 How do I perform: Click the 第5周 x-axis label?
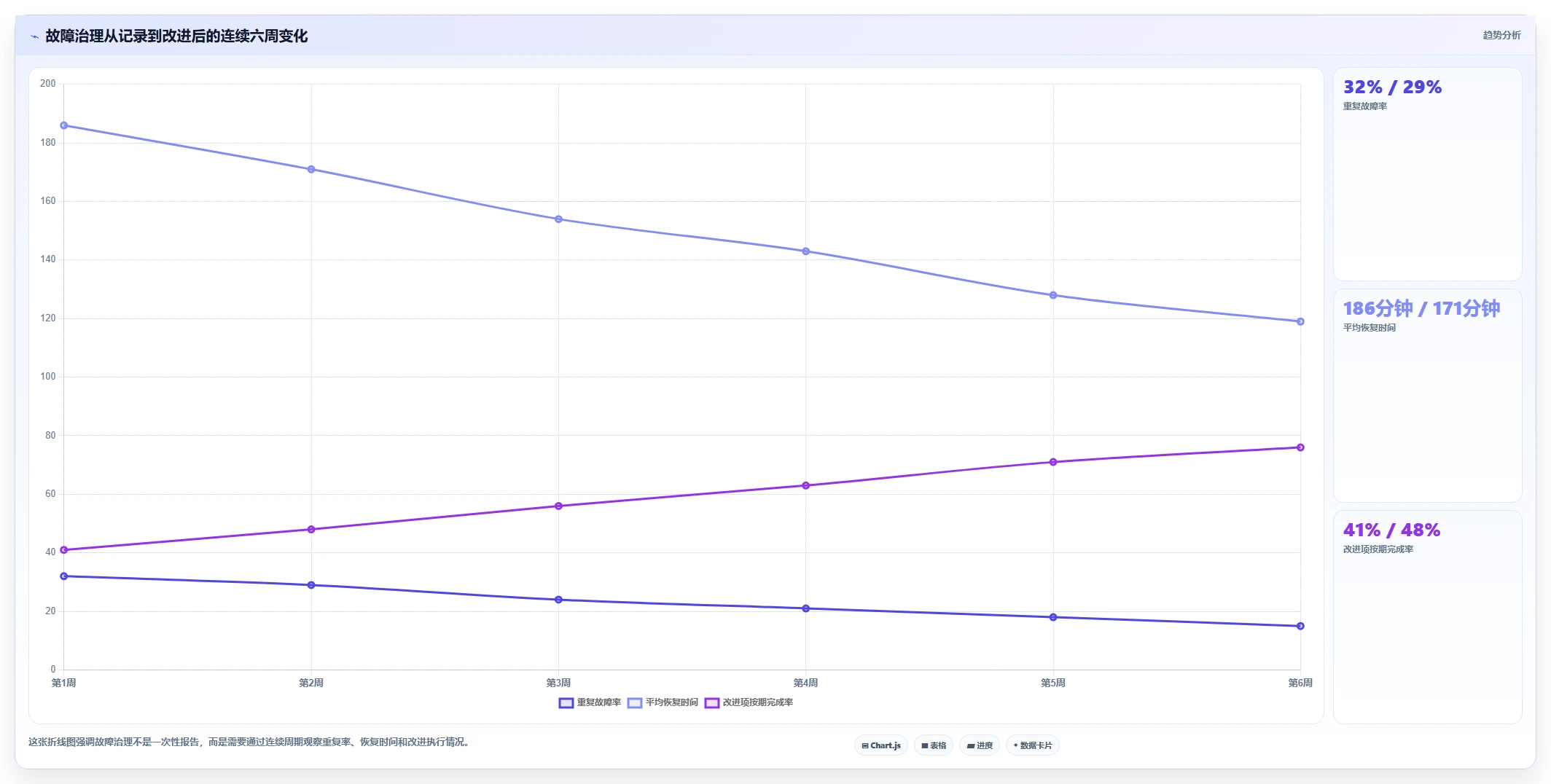(x=1052, y=683)
